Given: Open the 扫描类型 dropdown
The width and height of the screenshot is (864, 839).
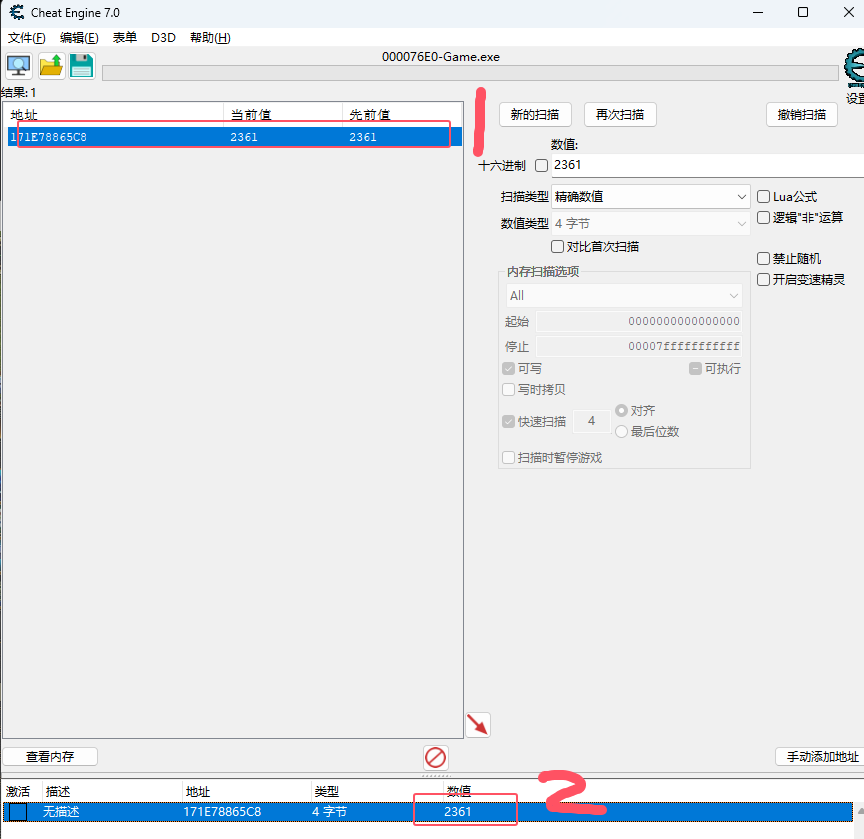Looking at the screenshot, I should (x=650, y=197).
